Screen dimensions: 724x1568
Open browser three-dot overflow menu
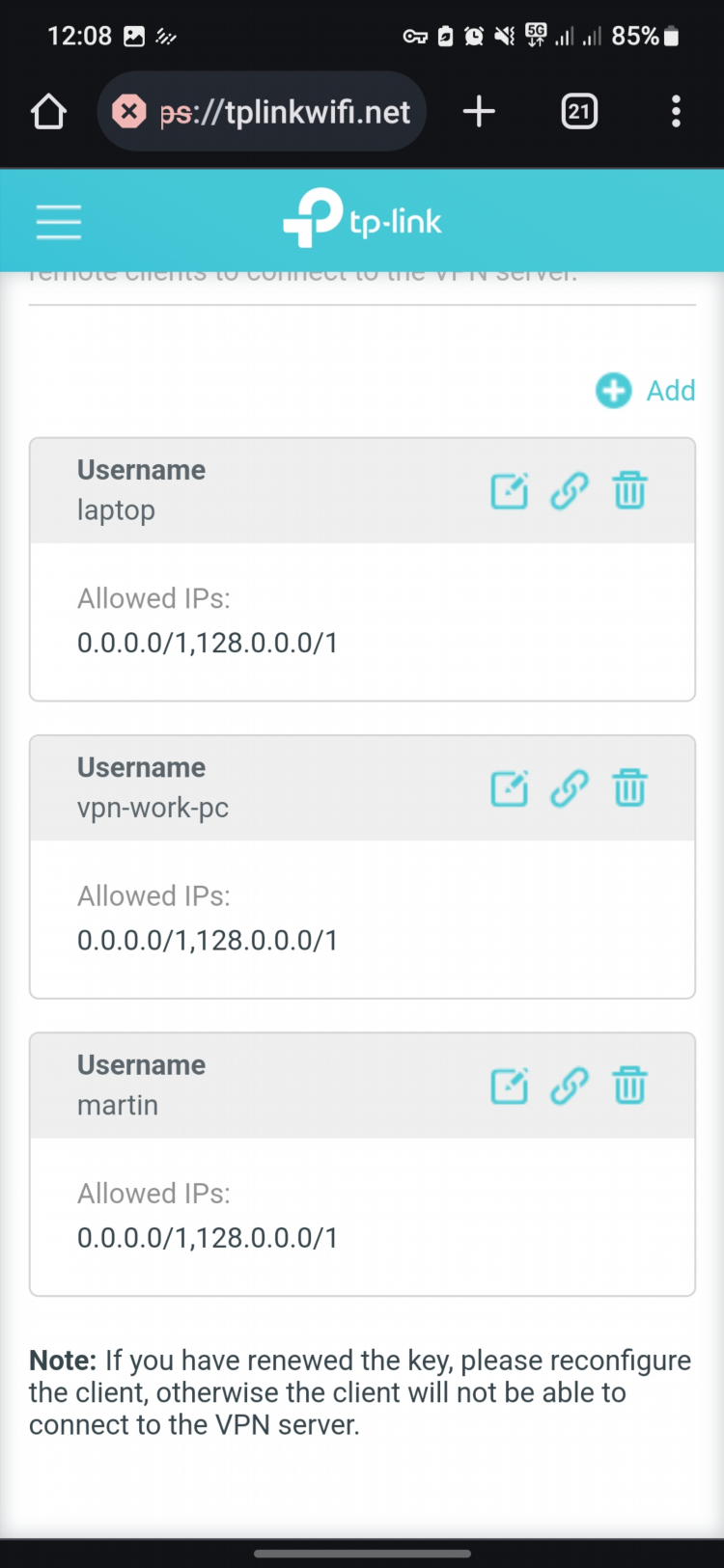(676, 112)
